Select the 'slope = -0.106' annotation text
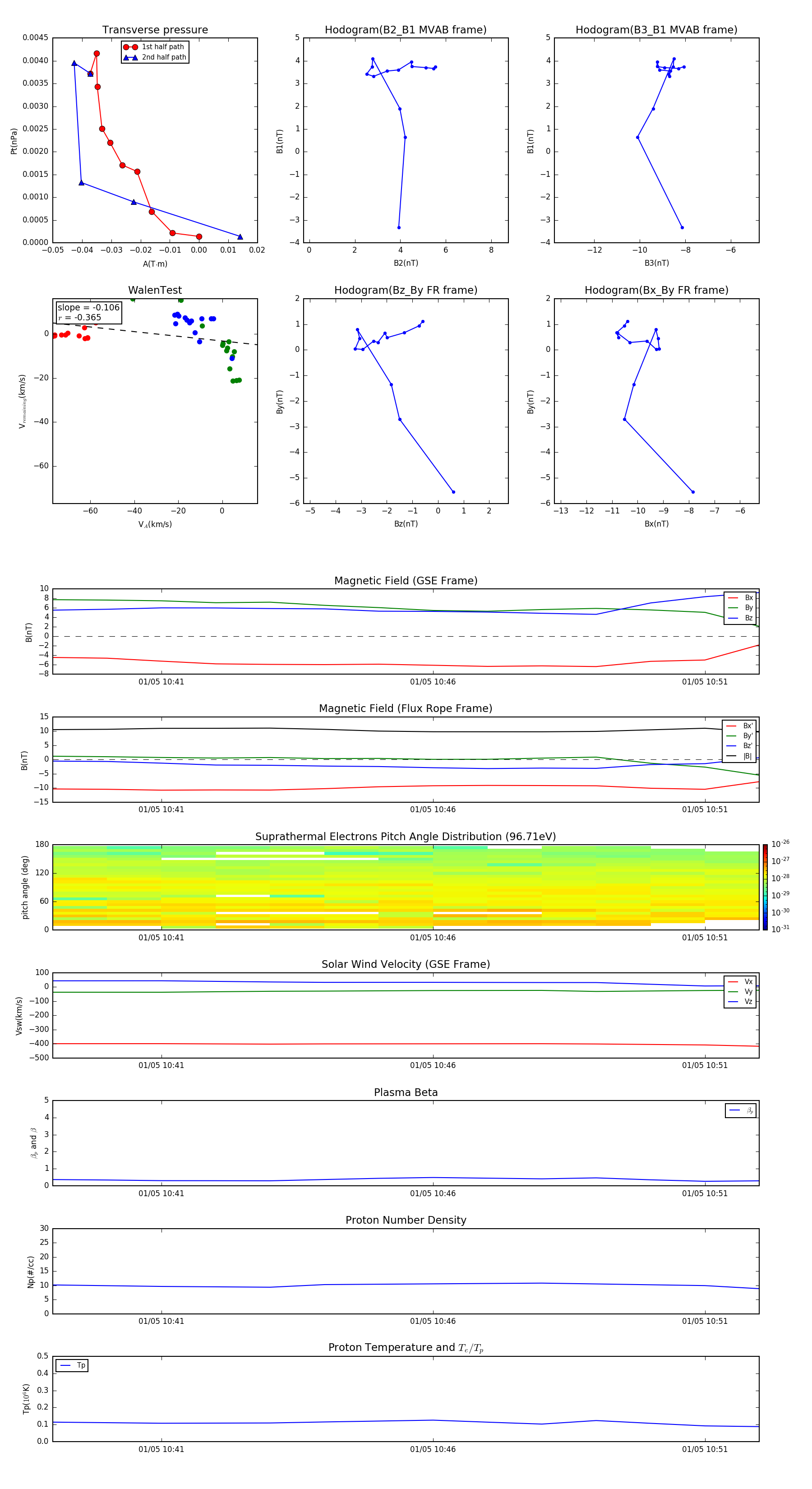This screenshot has height=1489, width=812. pos(88,308)
